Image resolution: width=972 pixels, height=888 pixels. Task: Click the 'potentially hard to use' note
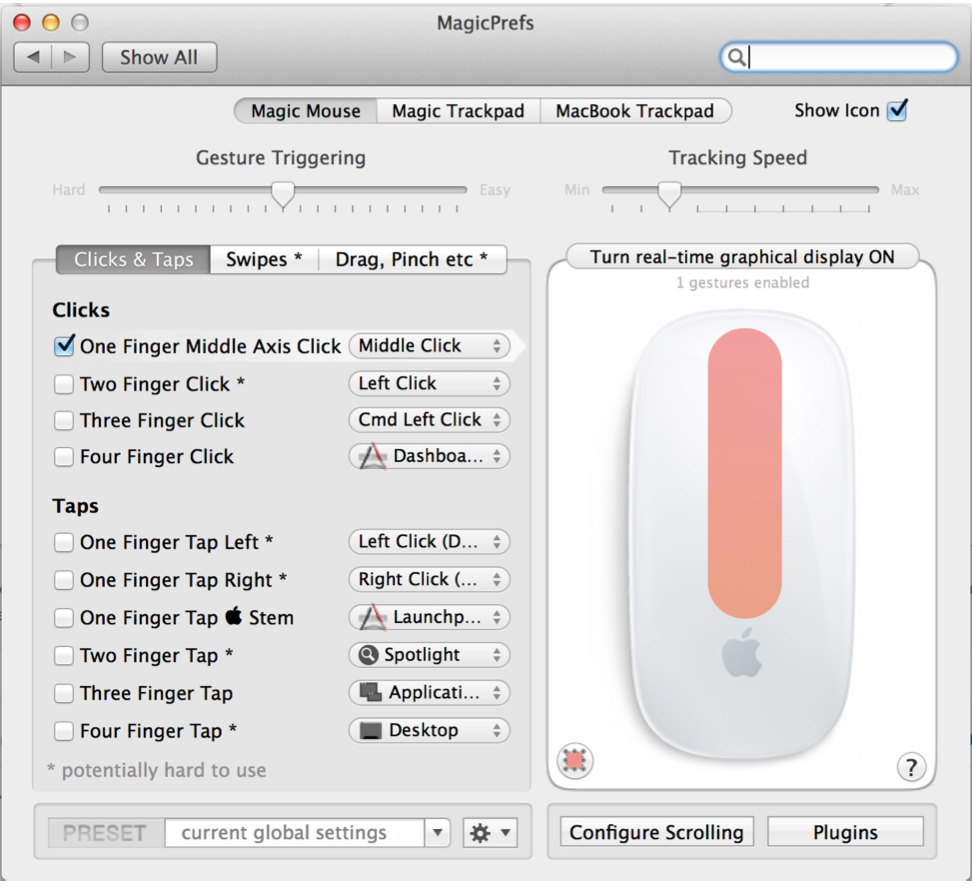[x=157, y=770]
